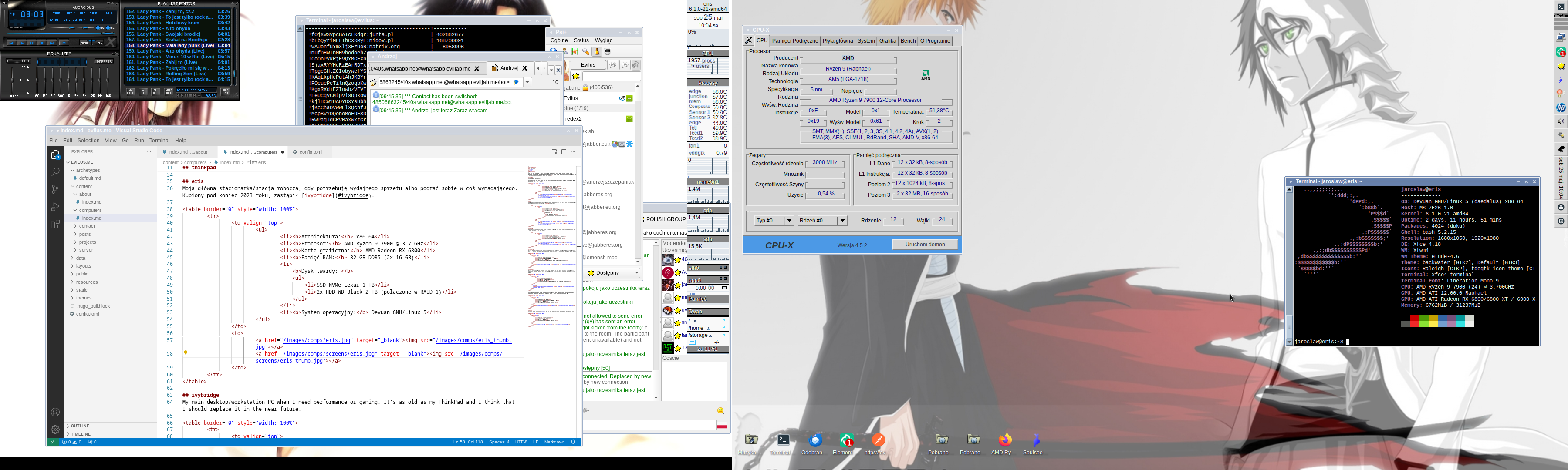Open equalizer PRESETS

coord(104,61)
